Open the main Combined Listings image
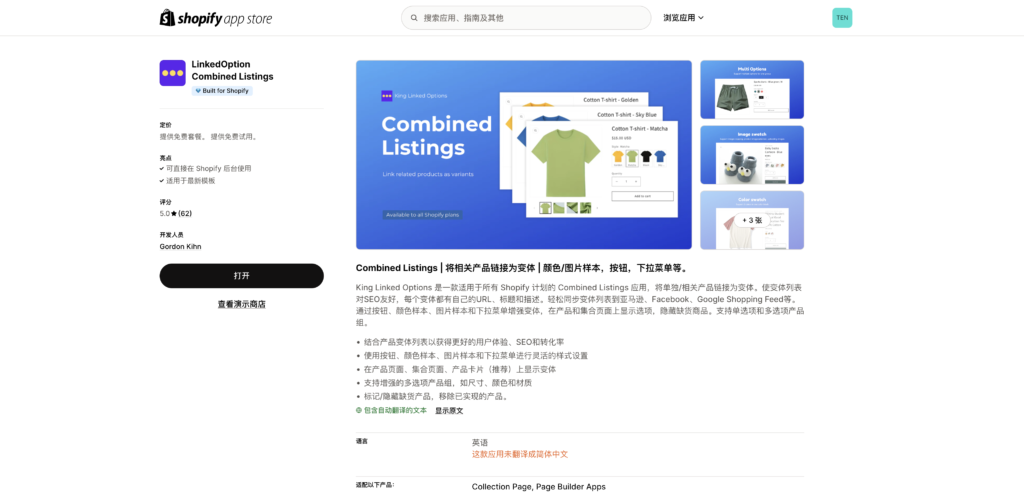 coord(524,155)
